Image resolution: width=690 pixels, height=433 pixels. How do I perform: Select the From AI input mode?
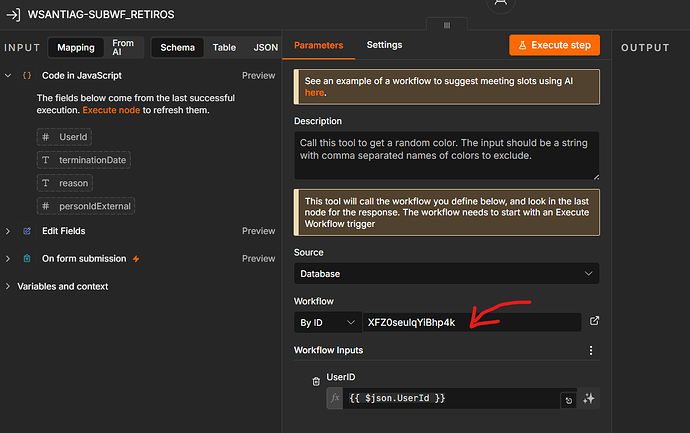pyautogui.click(x=123, y=48)
